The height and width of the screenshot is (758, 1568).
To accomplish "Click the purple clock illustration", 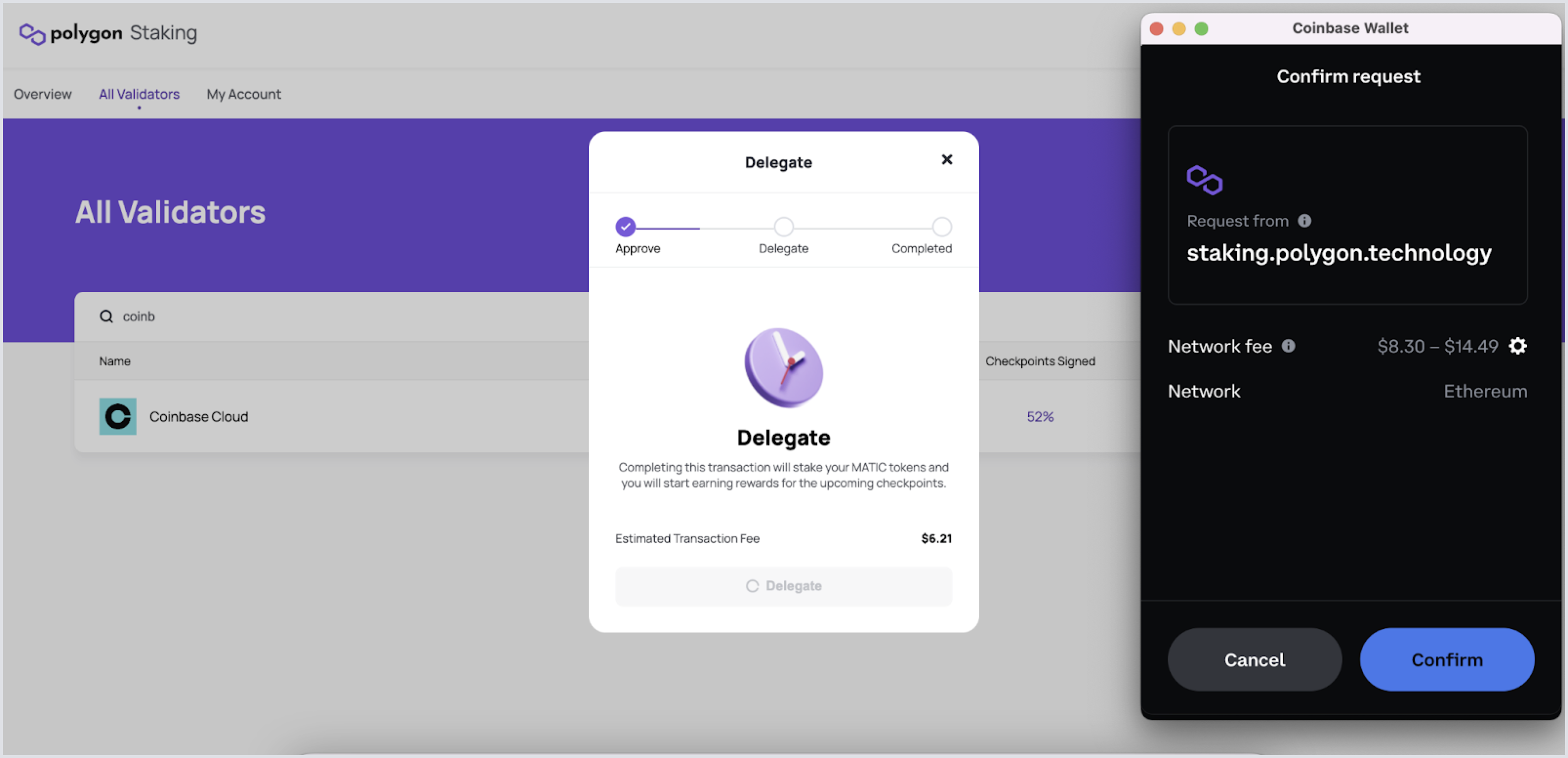I will tap(784, 368).
